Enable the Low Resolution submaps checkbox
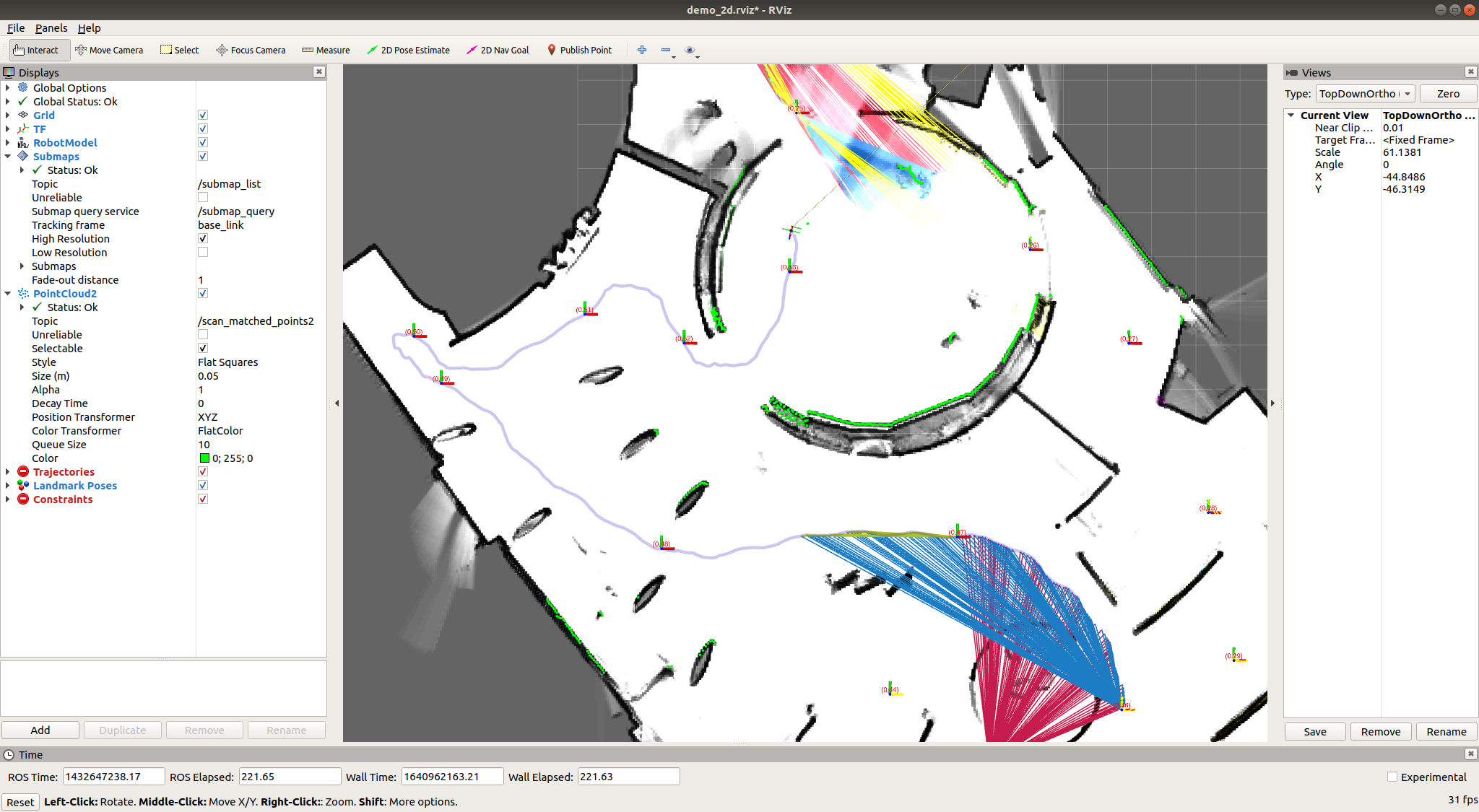This screenshot has width=1479, height=812. (203, 251)
